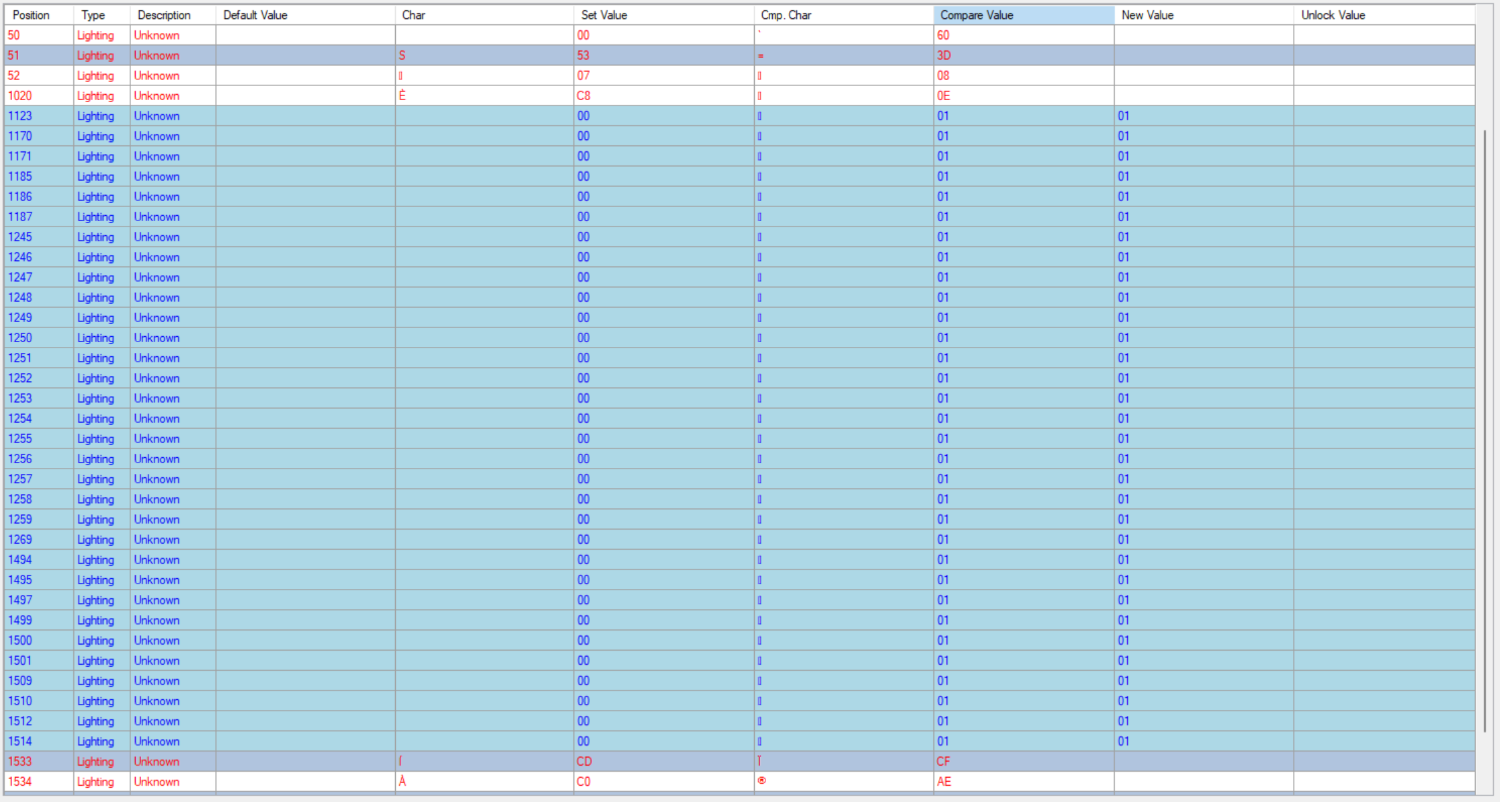
Task: Click the Unlock Value cell of row 50
Action: (1384, 35)
